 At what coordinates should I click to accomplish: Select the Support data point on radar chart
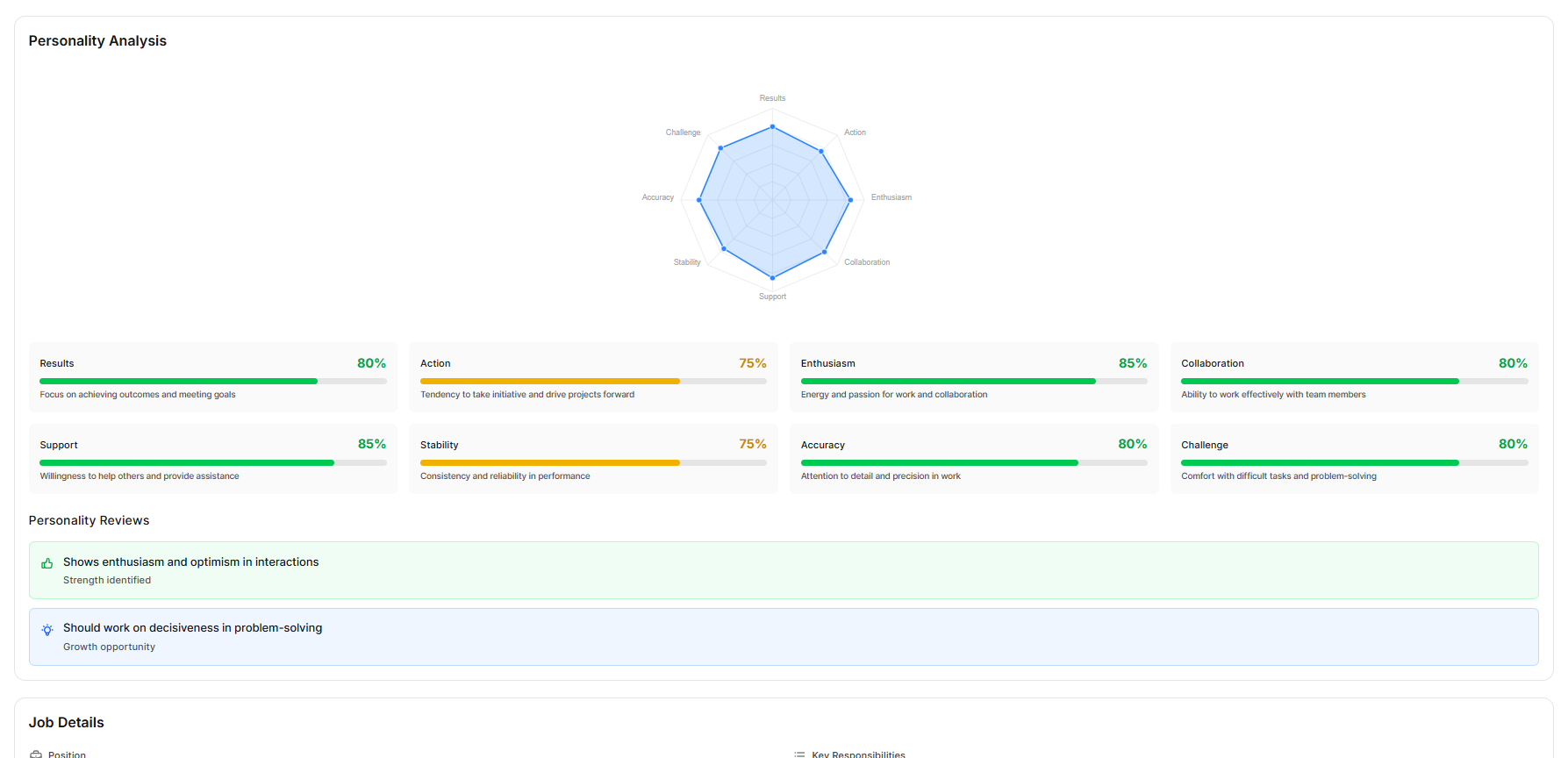(772, 278)
